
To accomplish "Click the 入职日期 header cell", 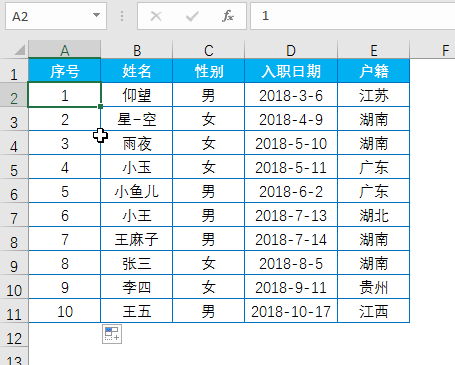I will (291, 71).
